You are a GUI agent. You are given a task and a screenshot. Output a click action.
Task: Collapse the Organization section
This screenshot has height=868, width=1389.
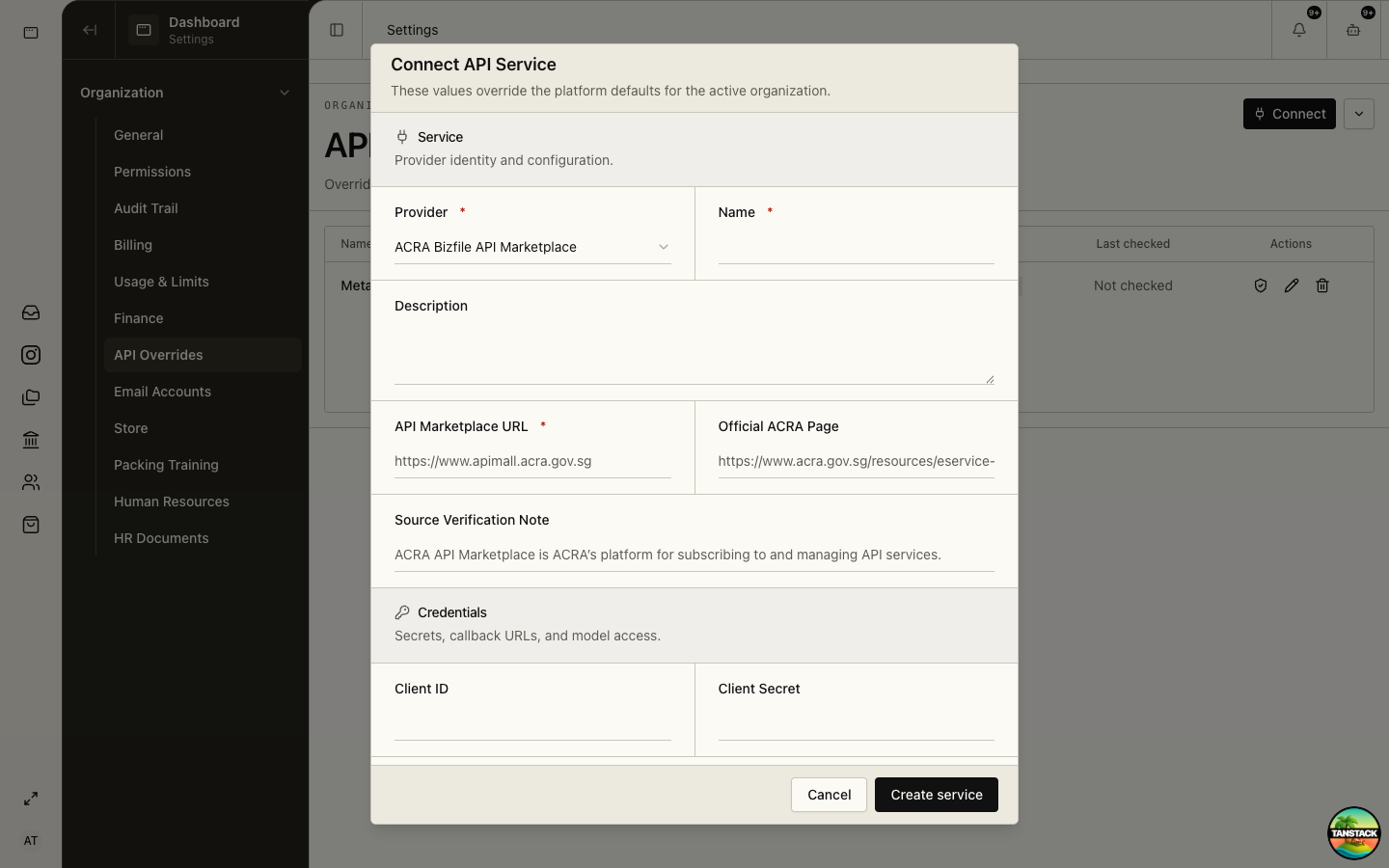(x=185, y=93)
